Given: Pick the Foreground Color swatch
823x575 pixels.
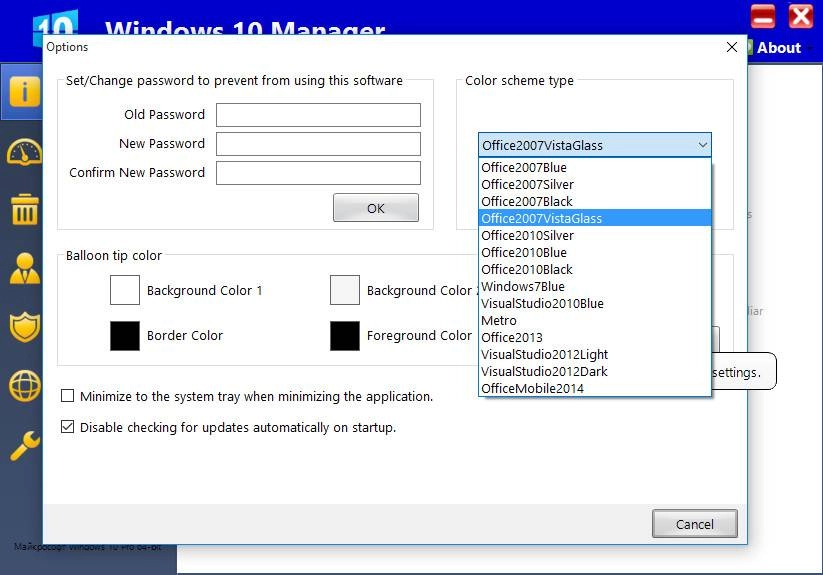Looking at the screenshot, I should (345, 336).
